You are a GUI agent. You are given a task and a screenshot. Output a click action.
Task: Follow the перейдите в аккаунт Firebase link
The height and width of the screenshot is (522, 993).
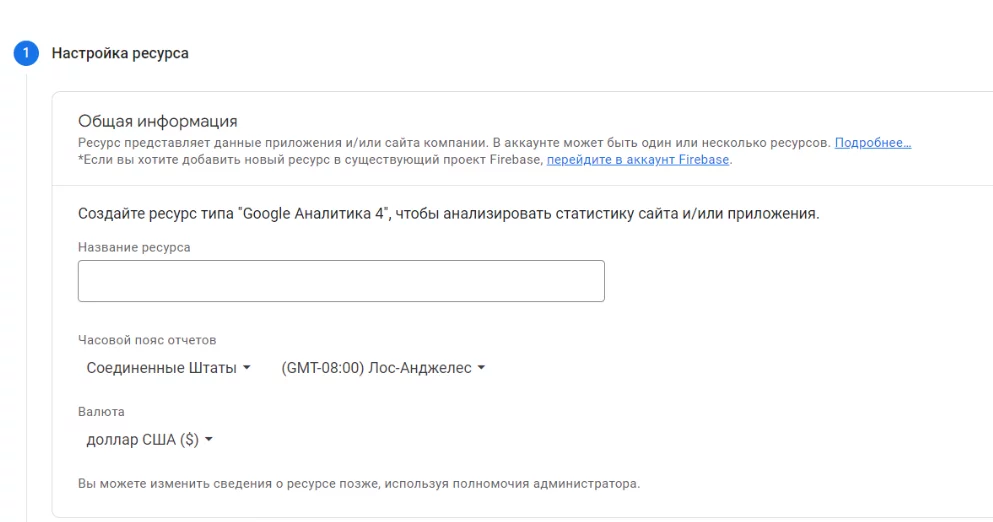pos(638,160)
